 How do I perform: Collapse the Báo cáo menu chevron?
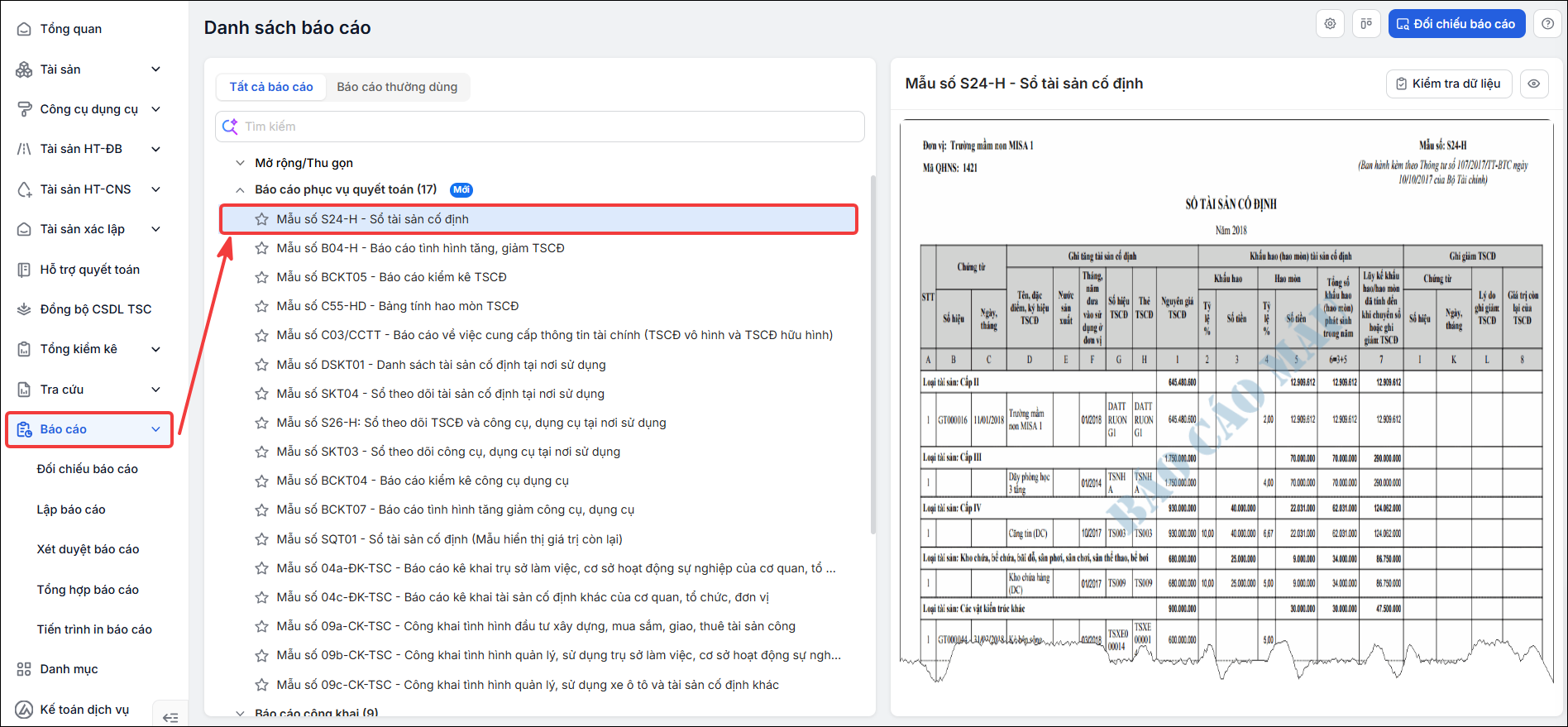point(155,429)
